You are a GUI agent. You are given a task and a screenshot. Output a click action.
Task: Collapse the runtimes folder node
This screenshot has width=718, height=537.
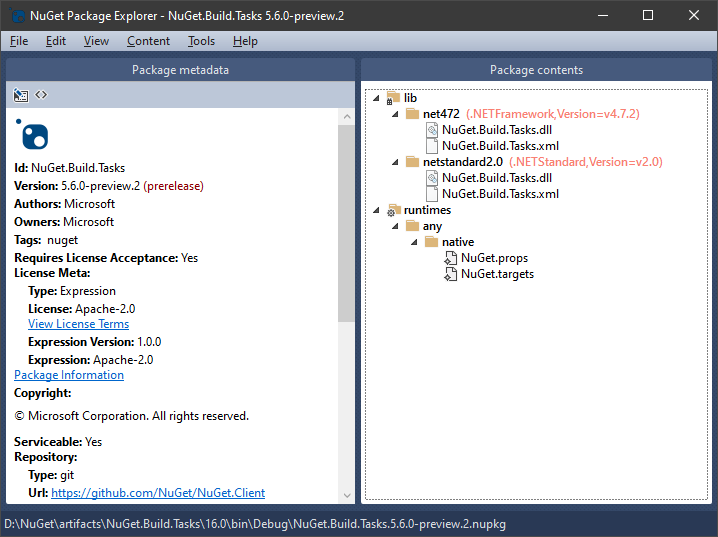tap(376, 210)
